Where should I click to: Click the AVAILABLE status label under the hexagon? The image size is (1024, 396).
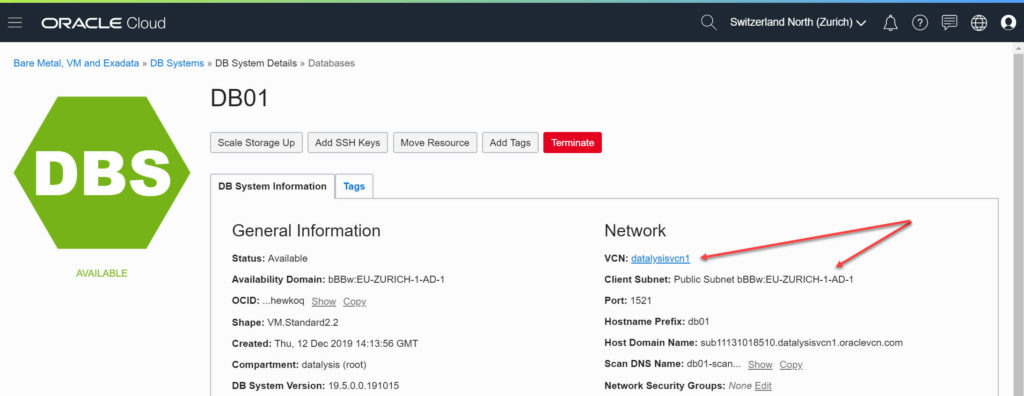point(102,273)
